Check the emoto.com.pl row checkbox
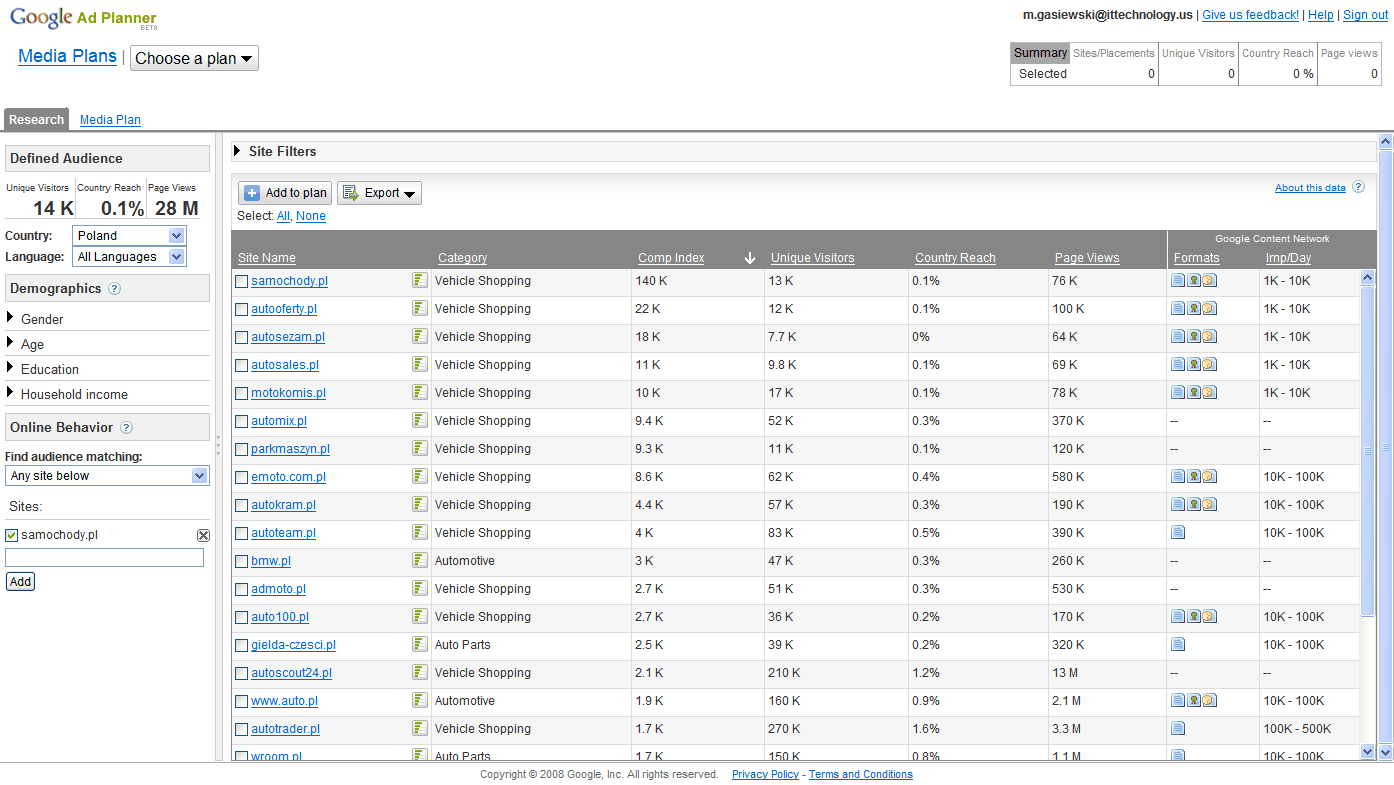Image resolution: width=1394 pixels, height=785 pixels. 241,478
